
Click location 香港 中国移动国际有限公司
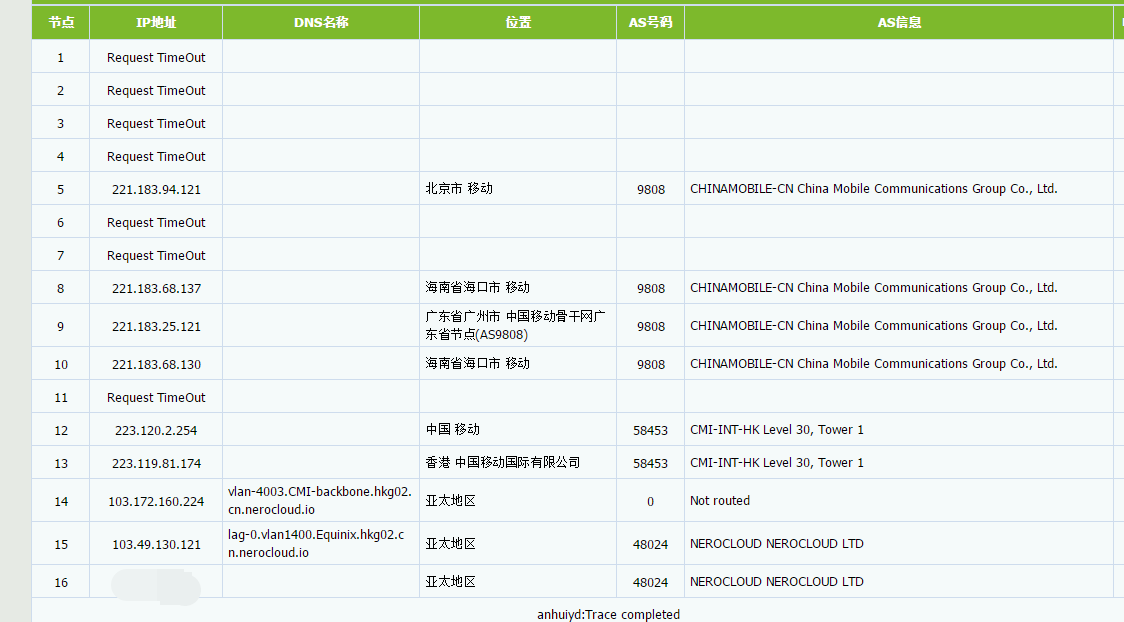pos(503,462)
